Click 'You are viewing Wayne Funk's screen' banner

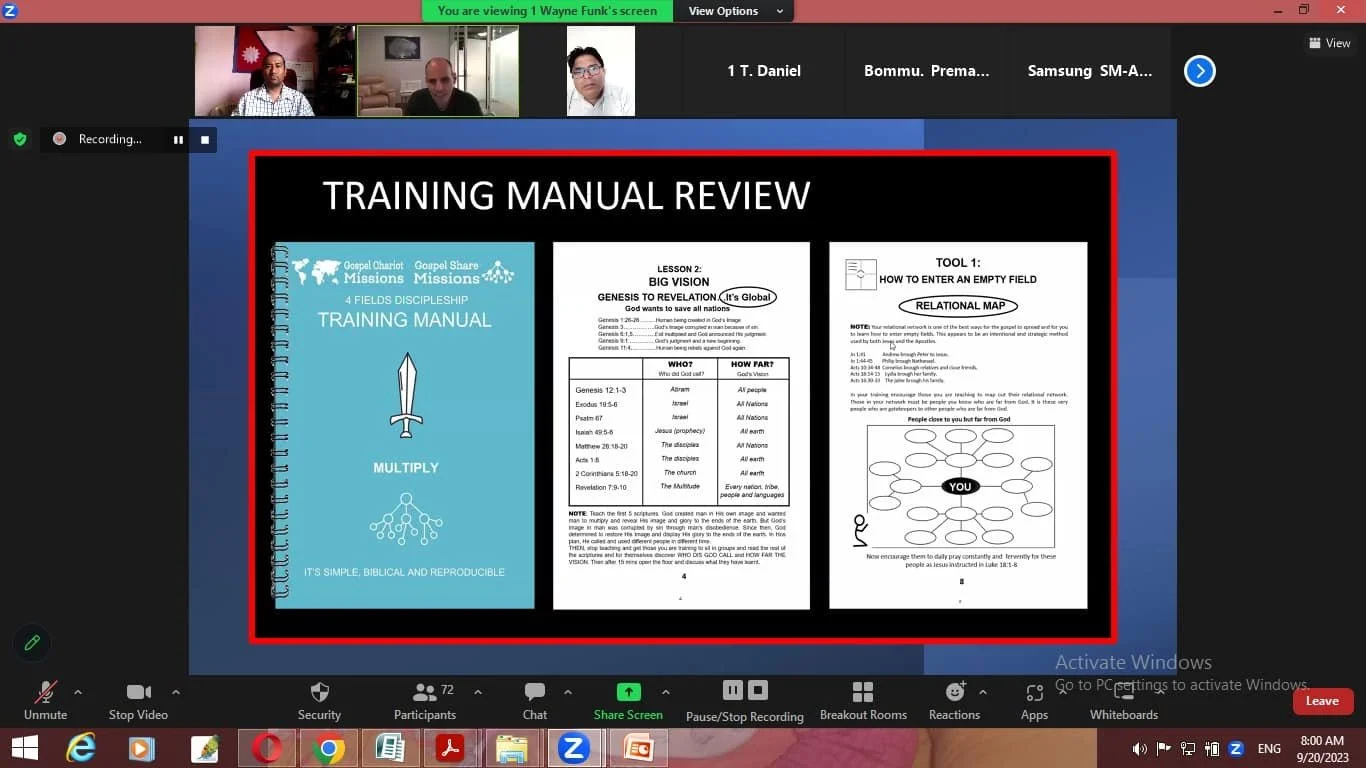(548, 11)
